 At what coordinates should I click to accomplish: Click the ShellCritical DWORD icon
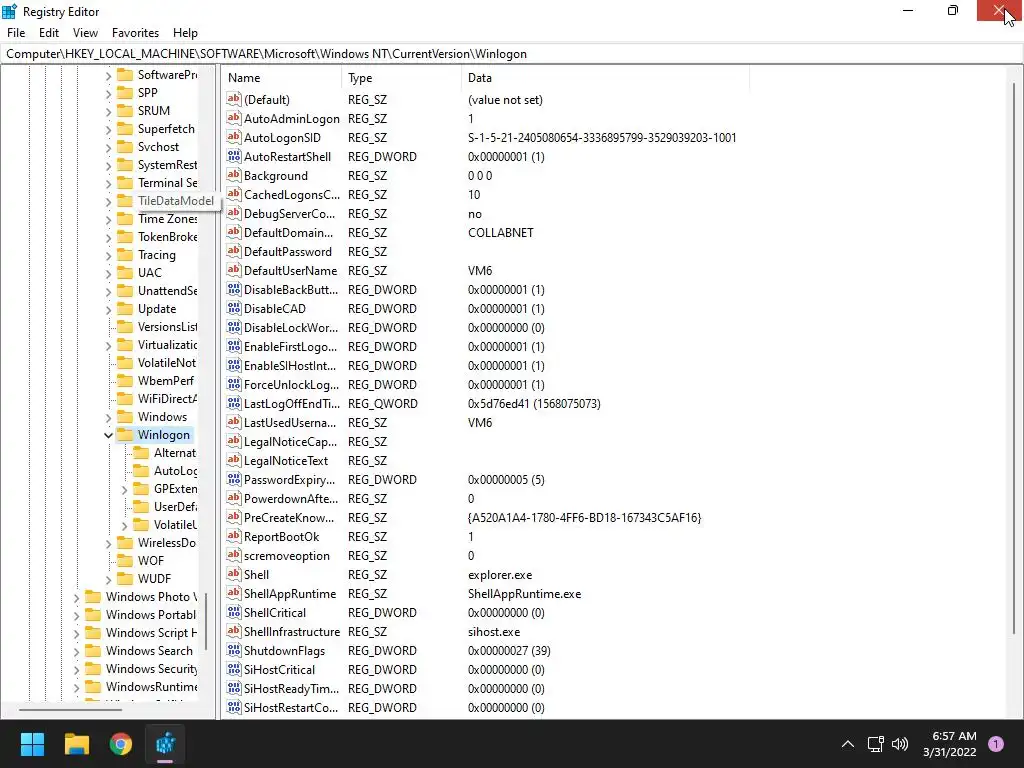tap(234, 612)
